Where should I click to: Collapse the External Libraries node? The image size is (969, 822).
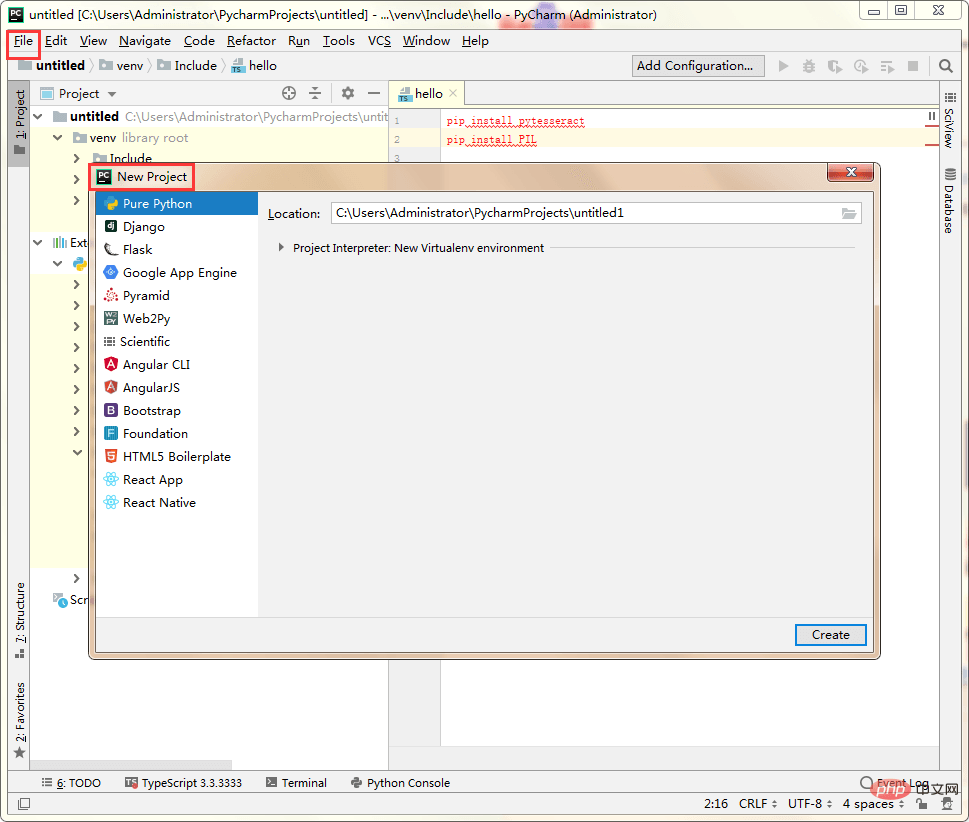[38, 242]
